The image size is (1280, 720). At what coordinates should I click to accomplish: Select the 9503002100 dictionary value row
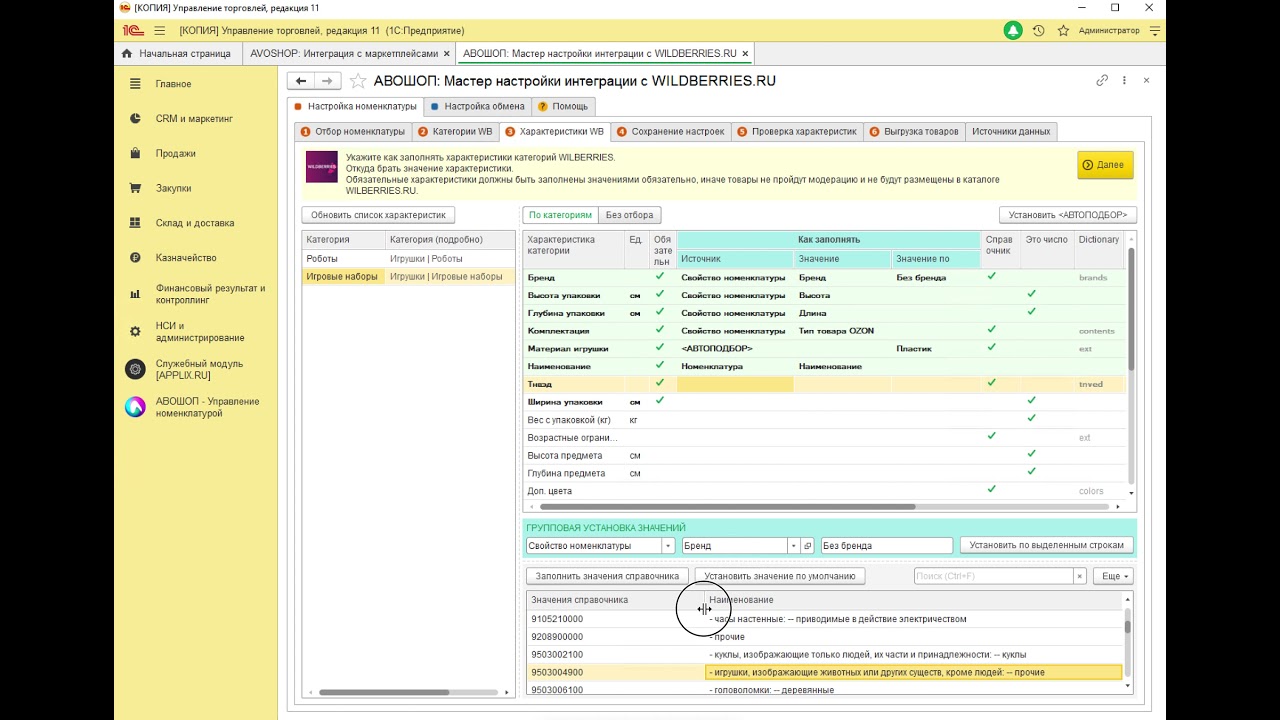[824, 654]
